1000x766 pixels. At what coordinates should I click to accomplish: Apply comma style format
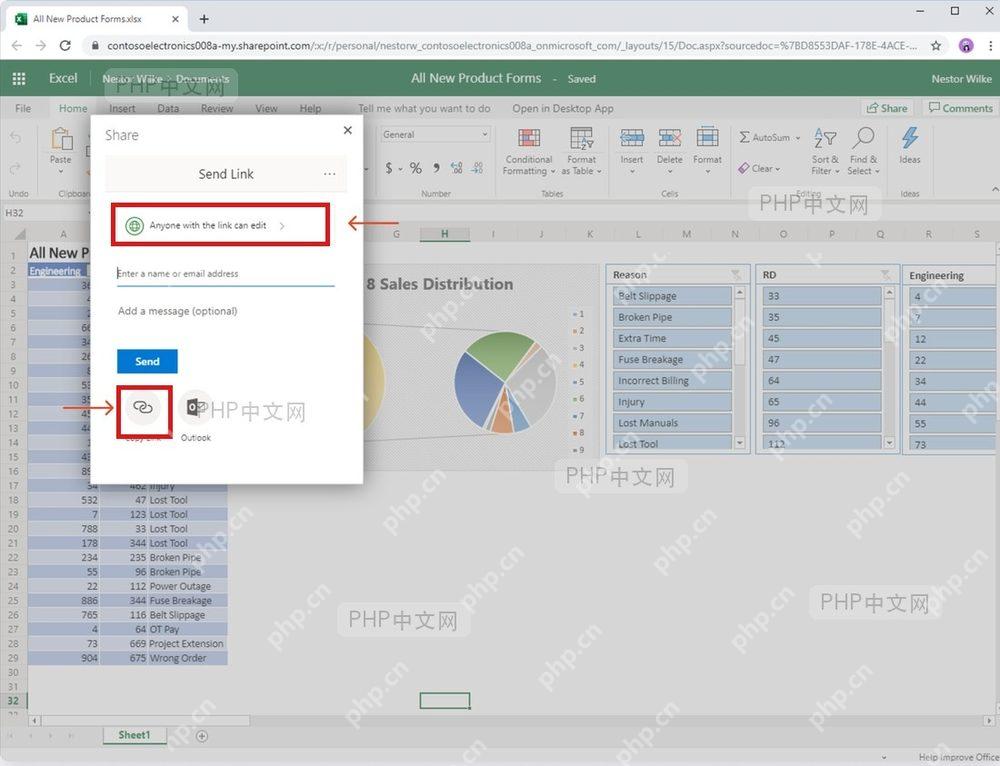click(x=436, y=168)
